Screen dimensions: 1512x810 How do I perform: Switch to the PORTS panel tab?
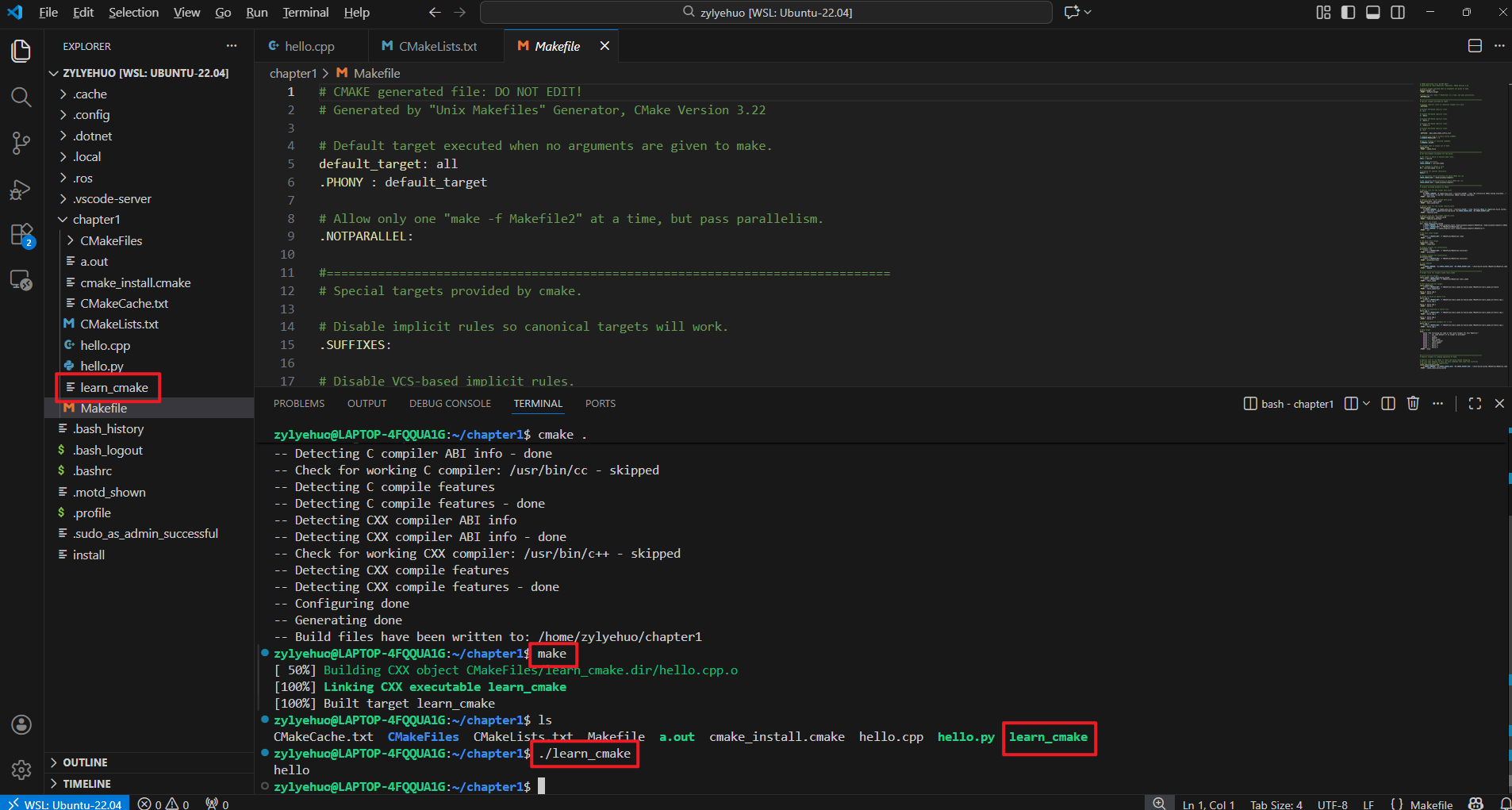tap(601, 403)
